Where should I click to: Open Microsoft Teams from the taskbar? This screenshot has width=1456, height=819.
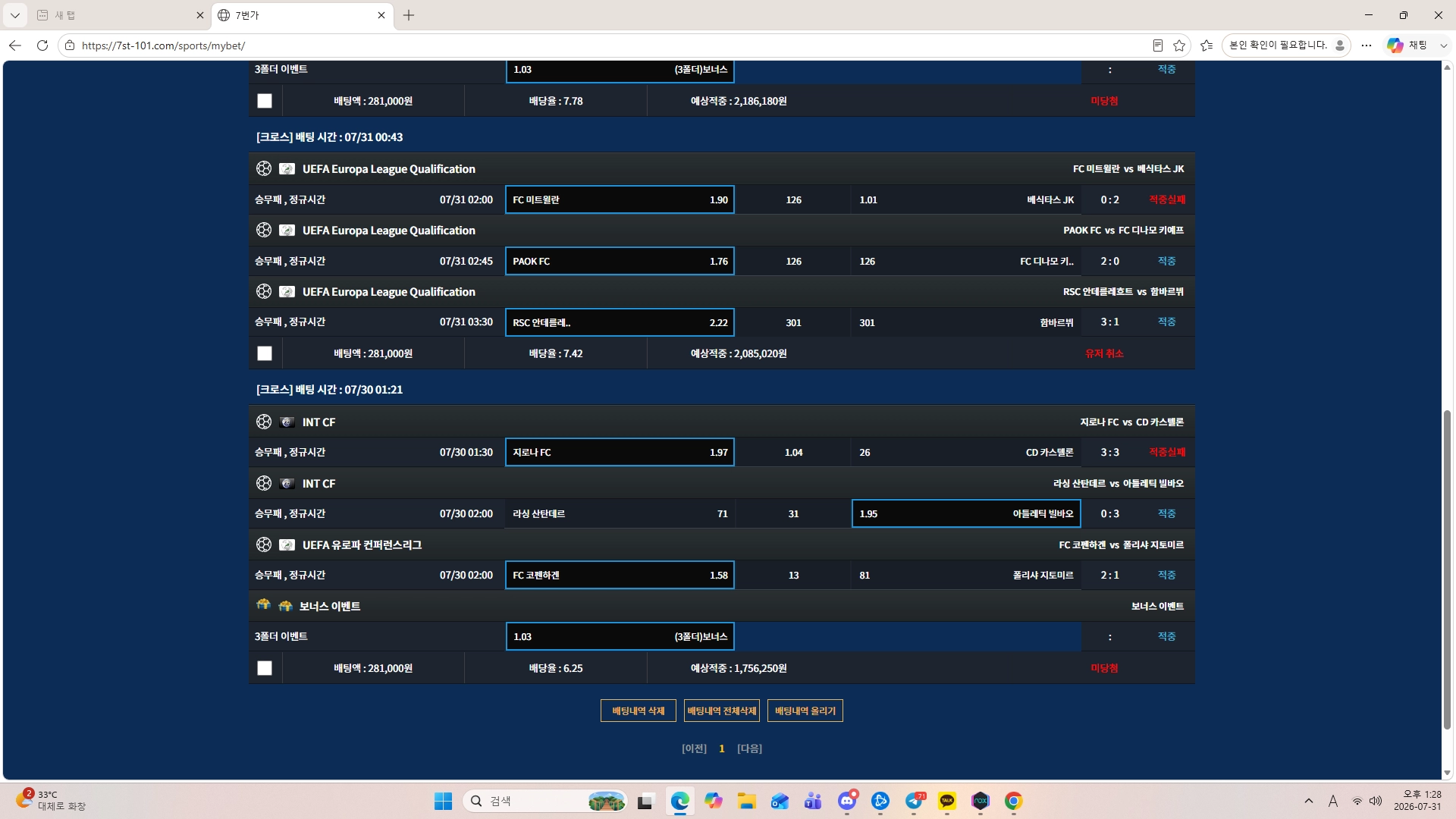click(x=813, y=801)
